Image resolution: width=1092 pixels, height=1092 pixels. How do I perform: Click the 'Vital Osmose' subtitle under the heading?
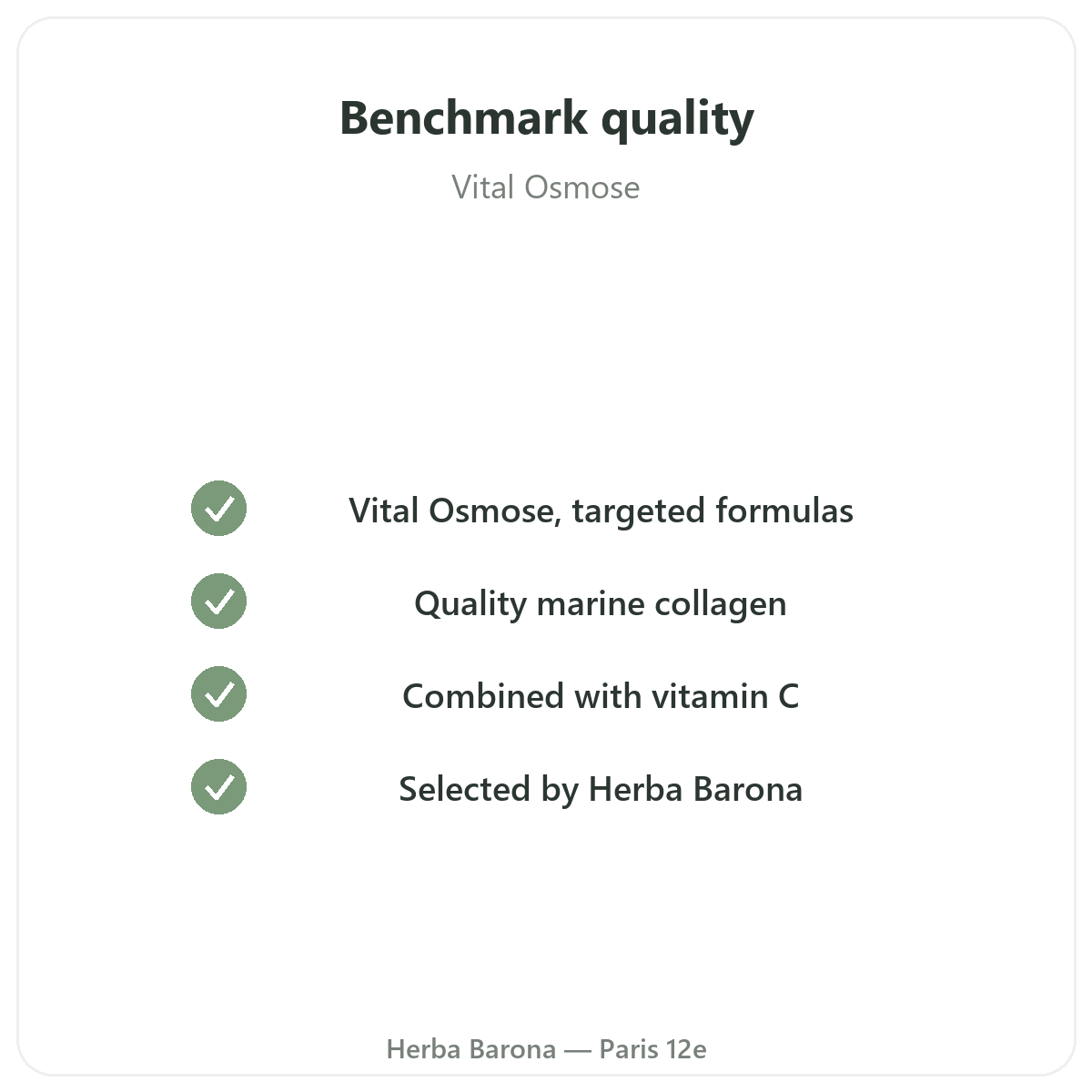pos(546,187)
